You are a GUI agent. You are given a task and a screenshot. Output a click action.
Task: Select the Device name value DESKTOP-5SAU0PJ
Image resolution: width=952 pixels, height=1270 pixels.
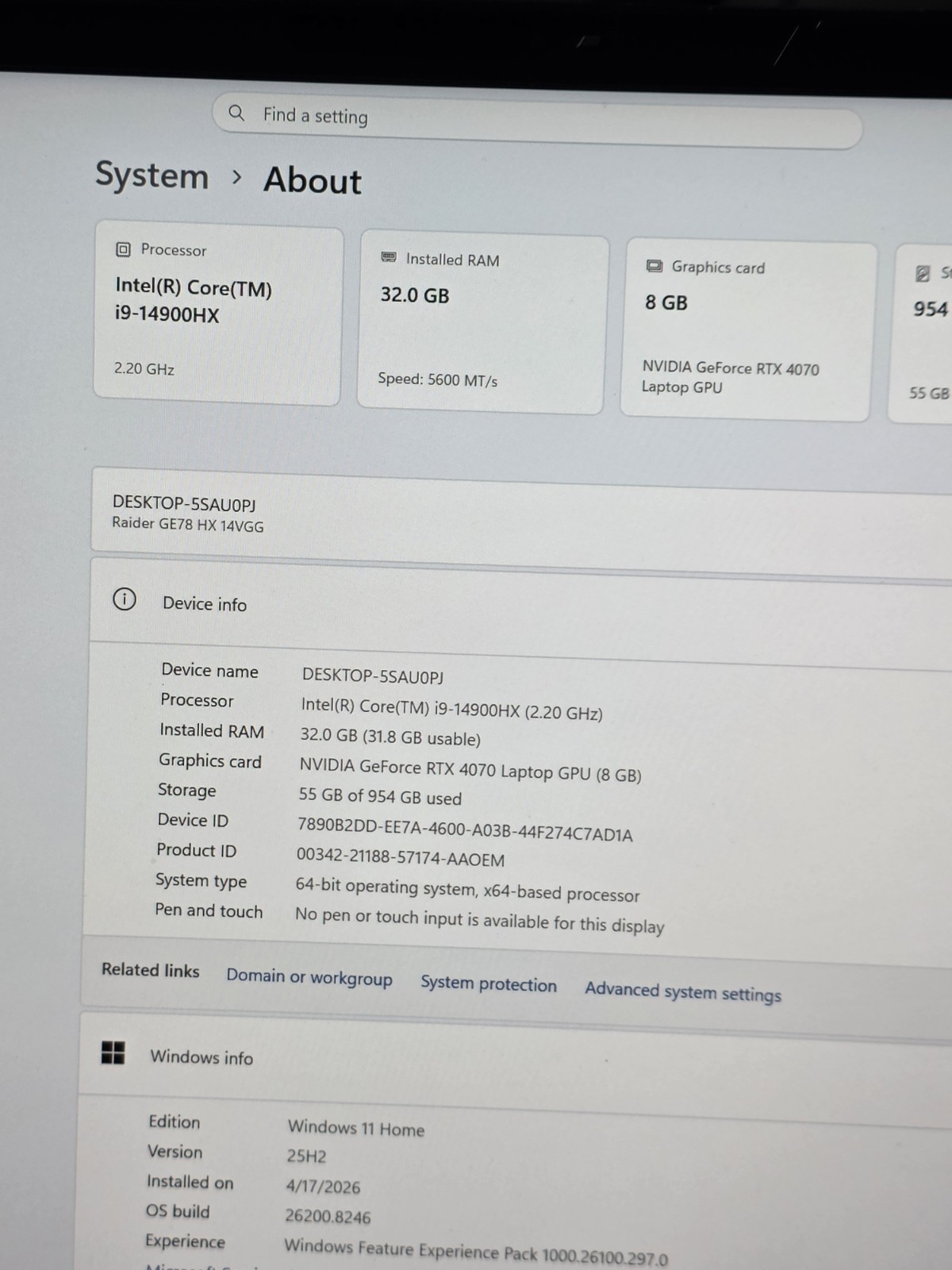click(x=373, y=676)
